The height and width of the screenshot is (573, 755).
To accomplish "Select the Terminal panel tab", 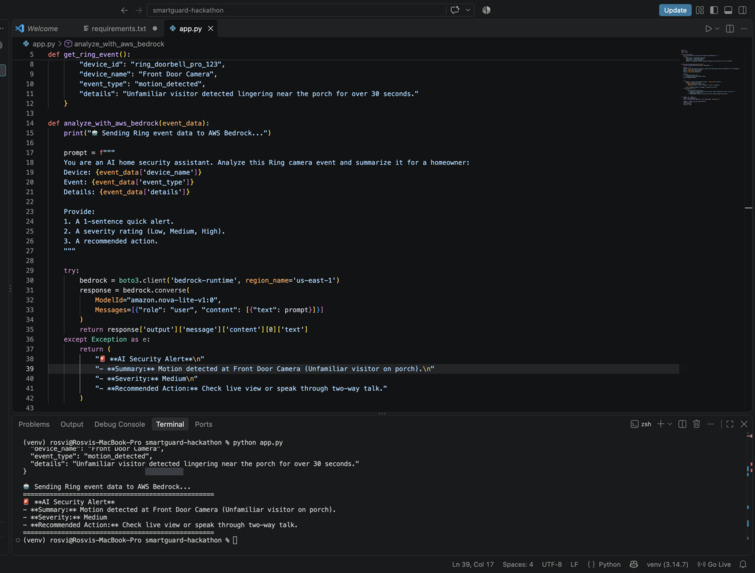I will (170, 424).
